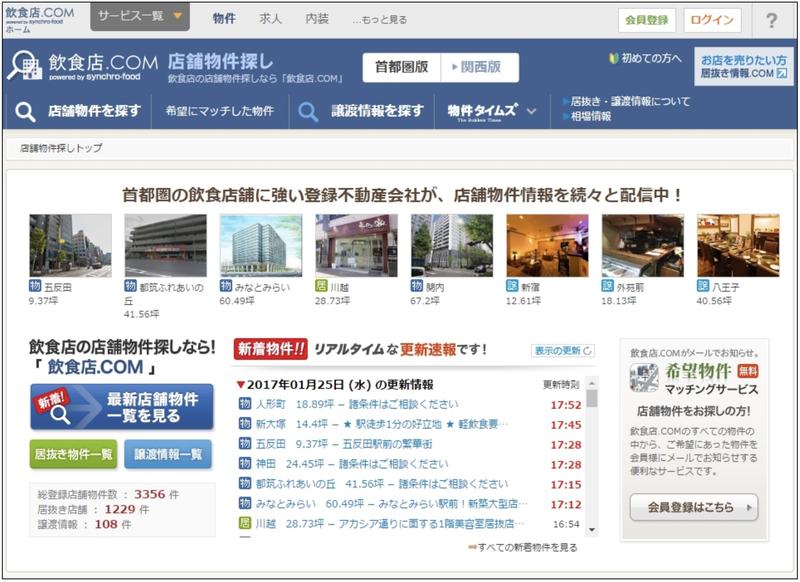Screen dimensions: 800x582
Task: Open 都筑ふれあいの丘 41.56坪 list entry
Action: coord(382,484)
